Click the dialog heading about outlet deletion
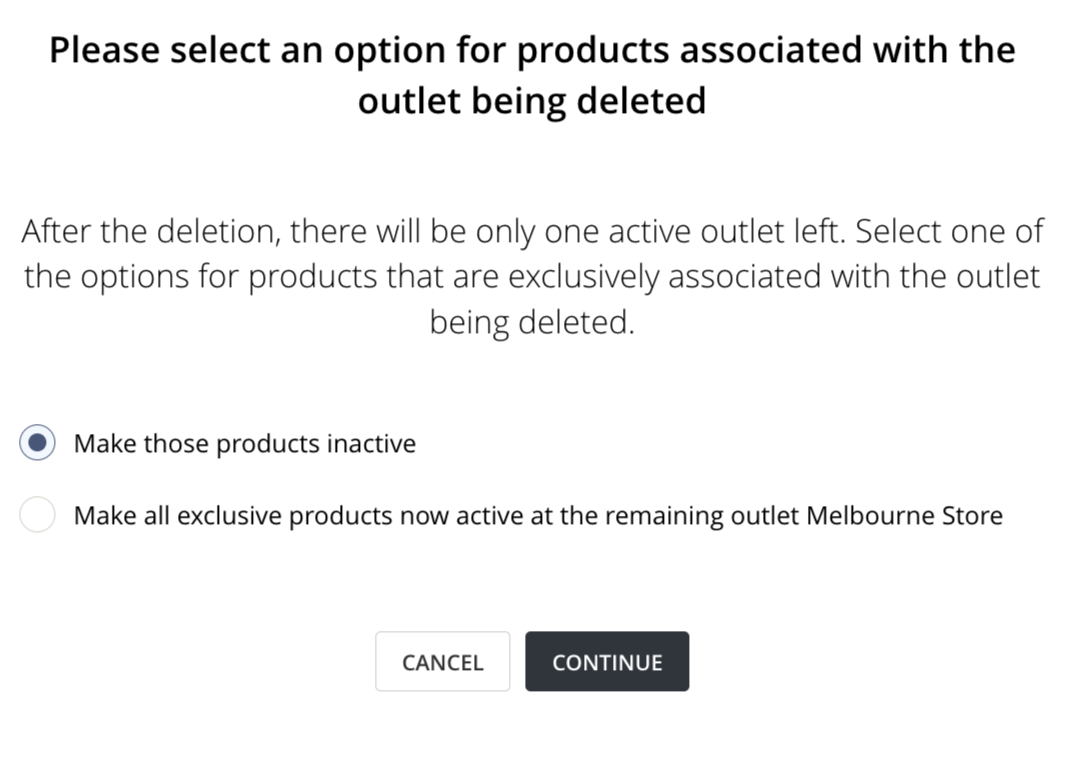The image size is (1070, 769). pyautogui.click(x=532, y=75)
